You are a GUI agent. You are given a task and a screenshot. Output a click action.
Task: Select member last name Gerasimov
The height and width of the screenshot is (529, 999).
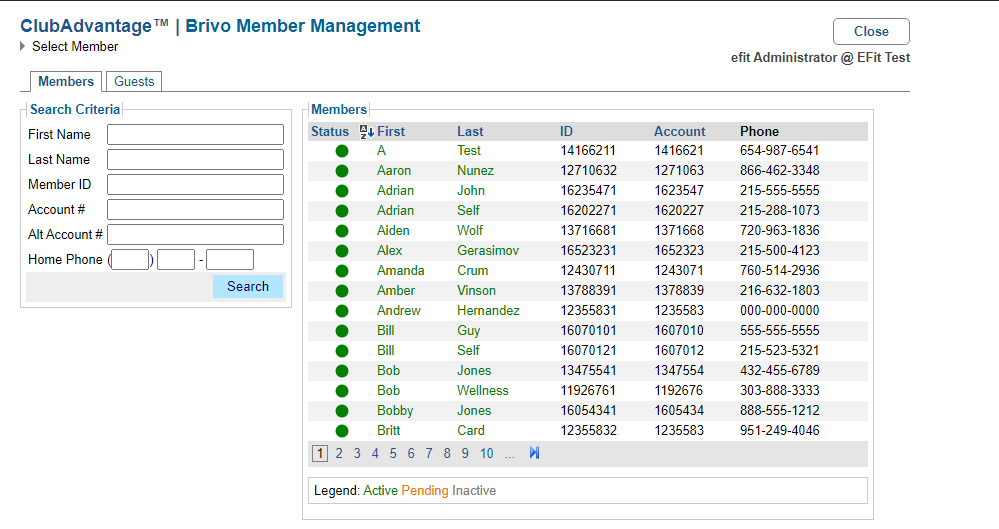[488, 250]
